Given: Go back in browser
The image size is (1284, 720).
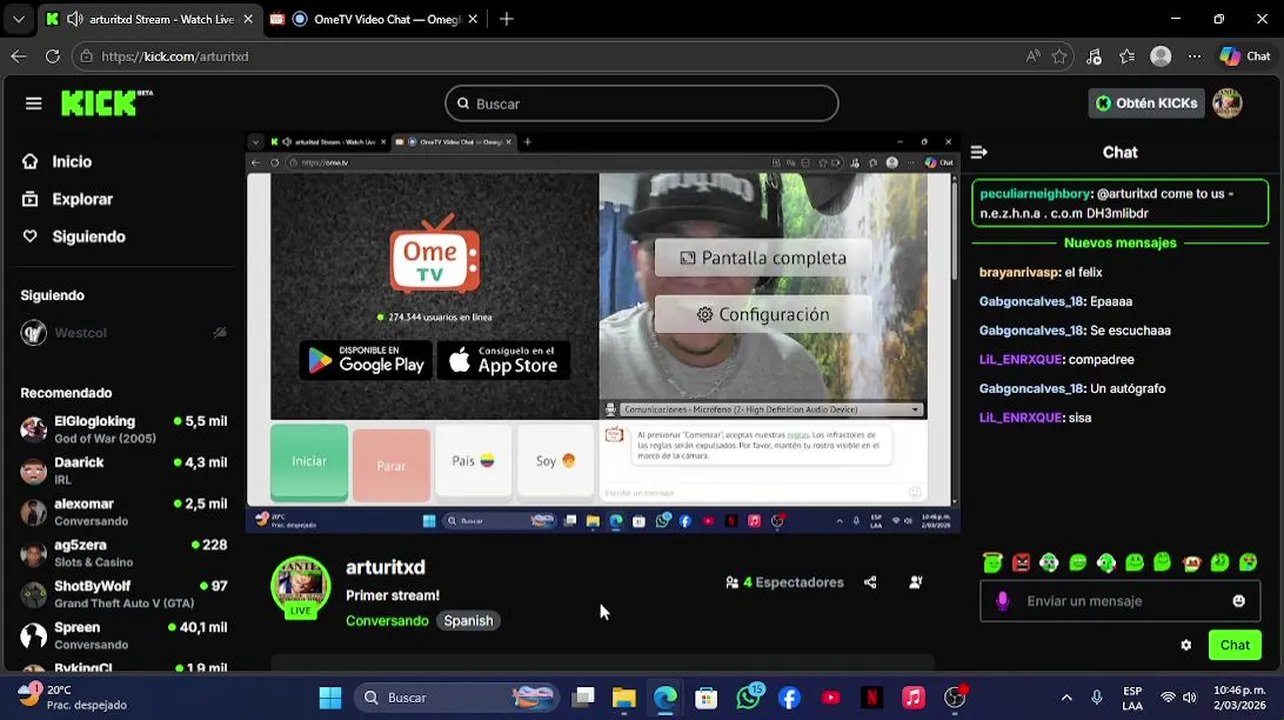Looking at the screenshot, I should [x=19, y=56].
